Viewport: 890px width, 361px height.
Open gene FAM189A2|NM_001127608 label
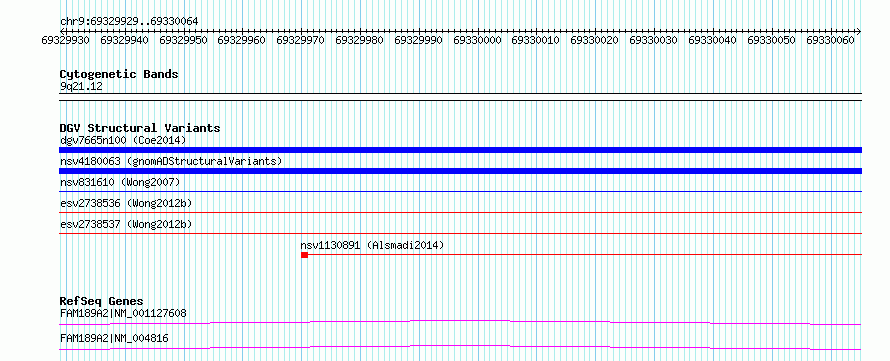(x=123, y=313)
